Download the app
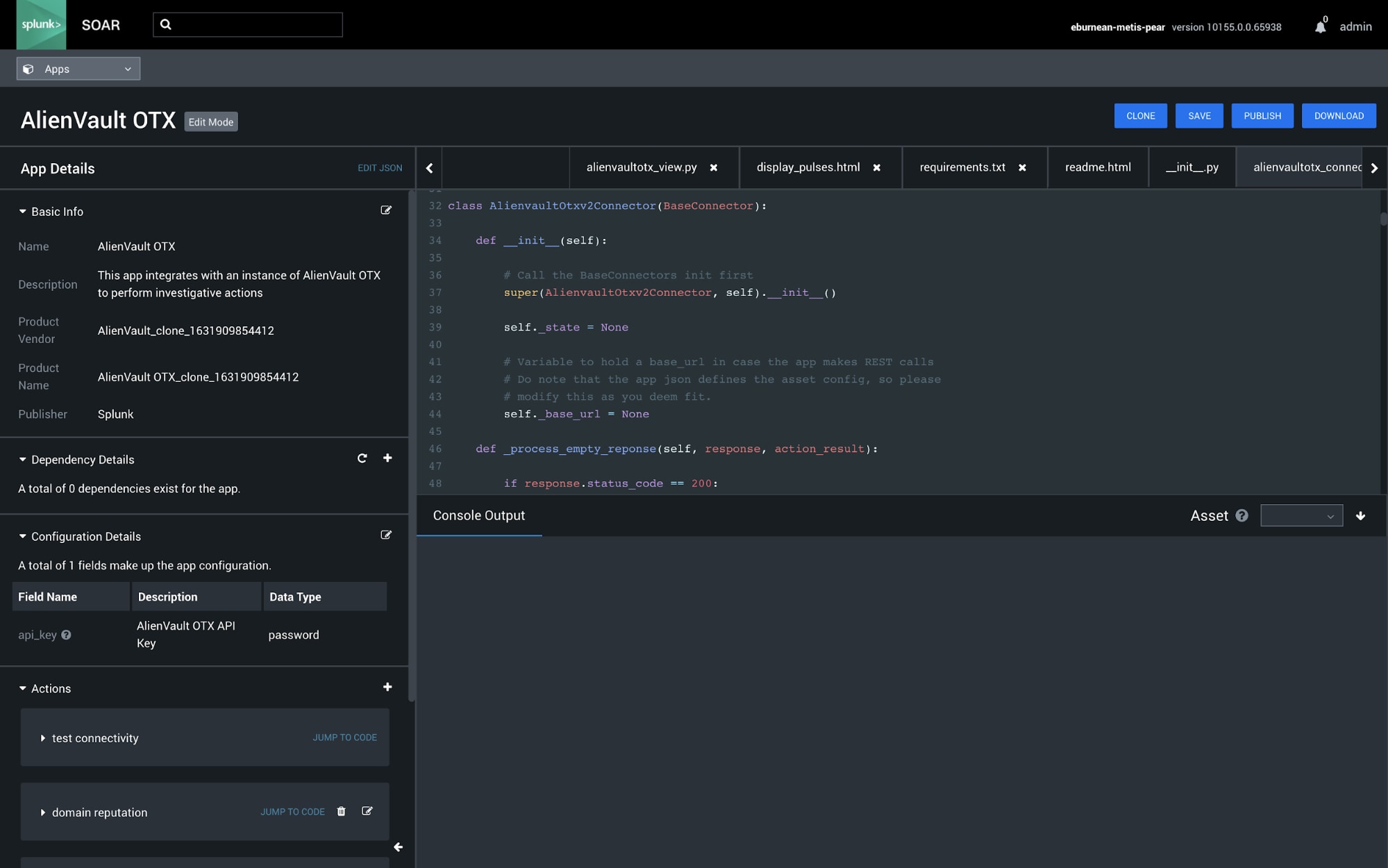The width and height of the screenshot is (1388, 868). coord(1339,116)
